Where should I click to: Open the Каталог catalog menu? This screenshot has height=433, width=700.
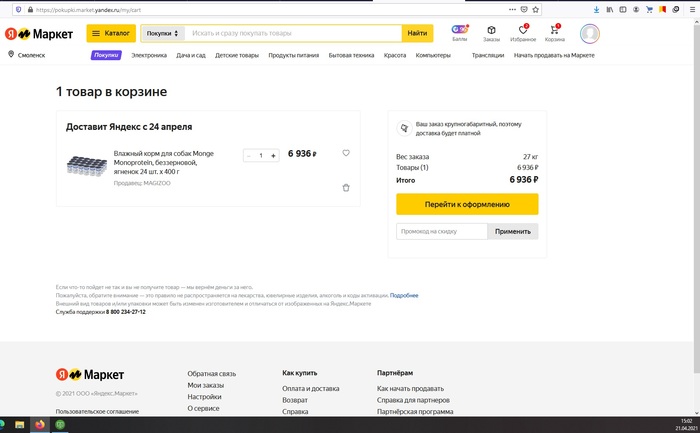click(x=111, y=33)
